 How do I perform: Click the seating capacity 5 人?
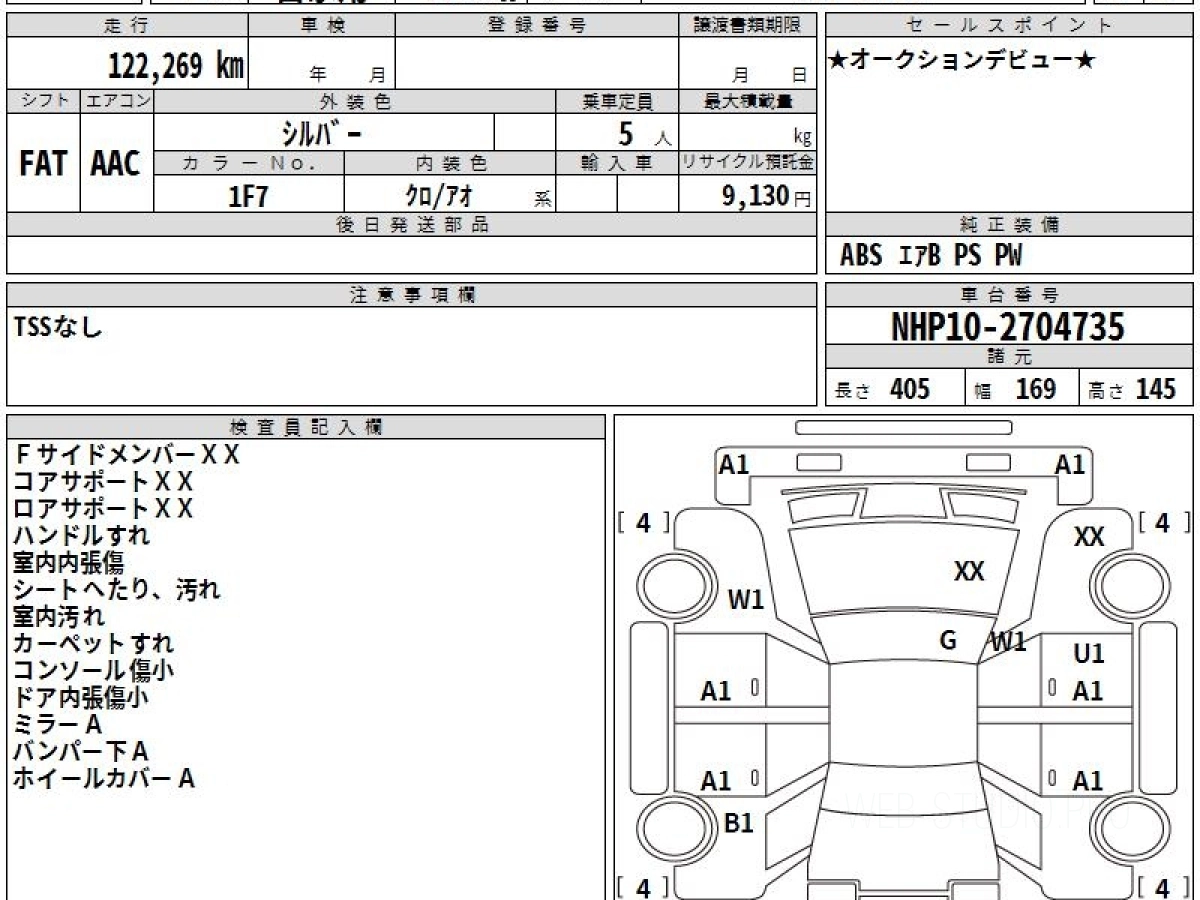tap(644, 134)
